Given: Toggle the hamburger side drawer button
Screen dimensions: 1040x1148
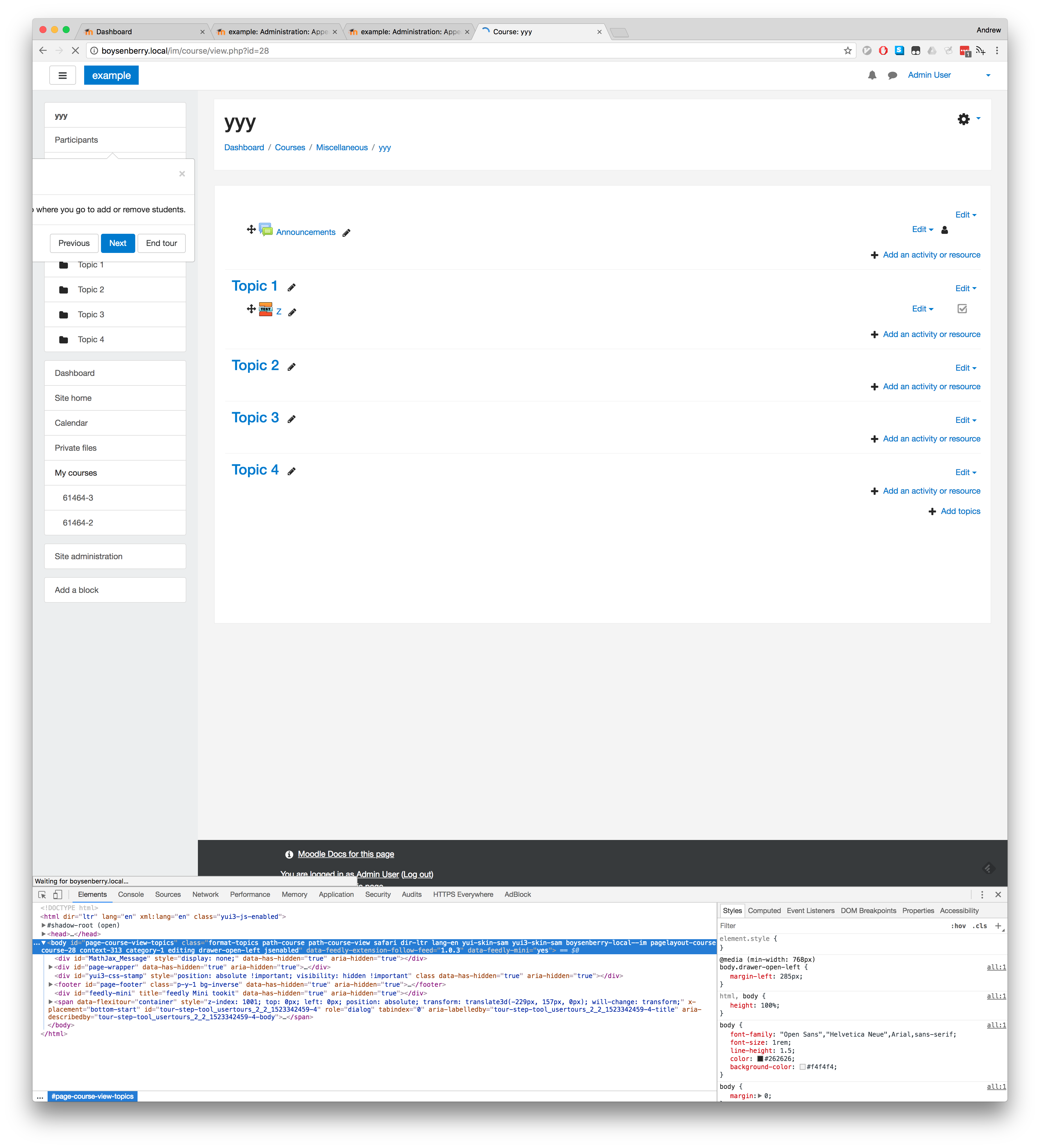Looking at the screenshot, I should [x=63, y=75].
